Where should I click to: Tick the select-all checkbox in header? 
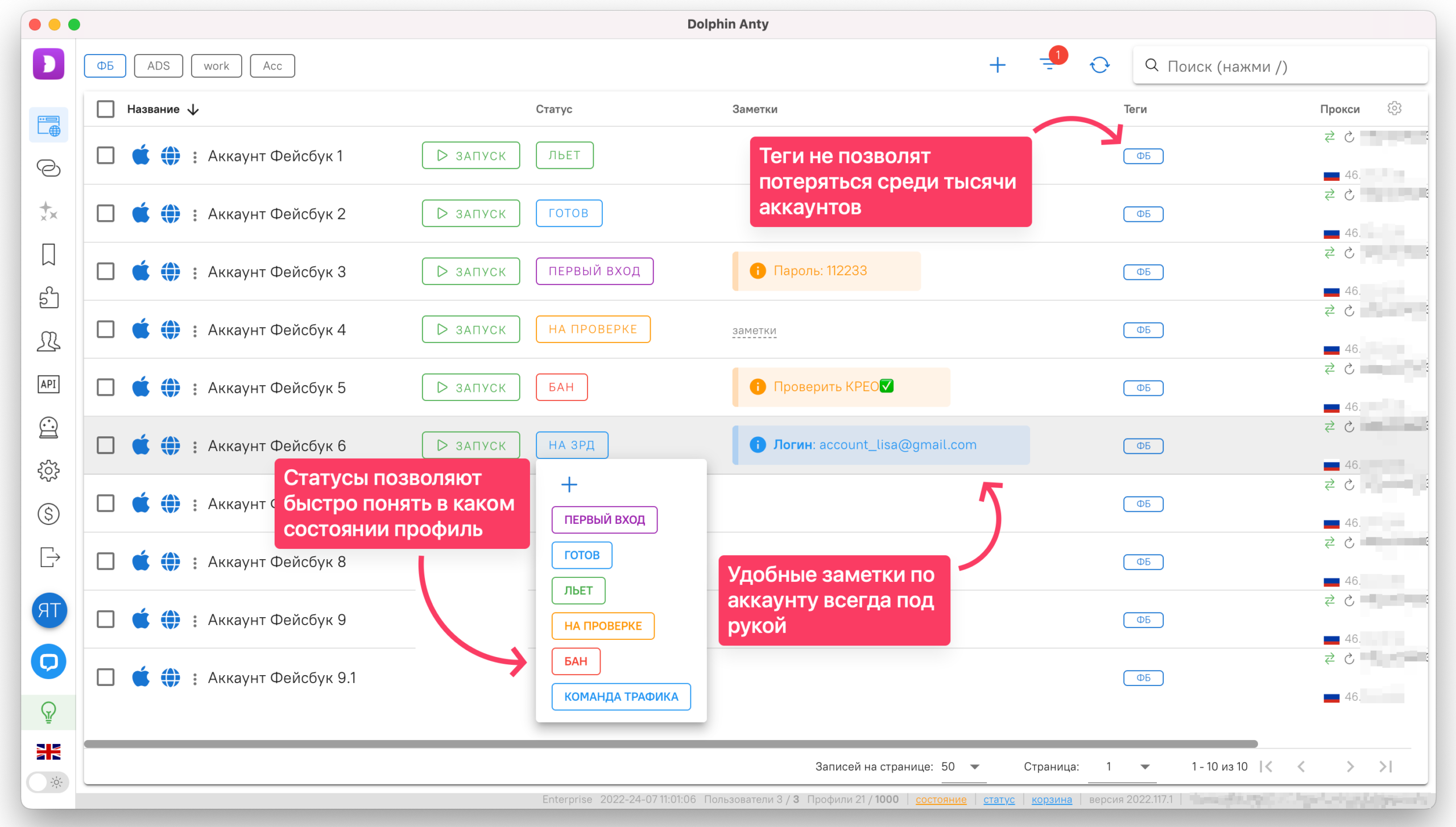tap(105, 109)
